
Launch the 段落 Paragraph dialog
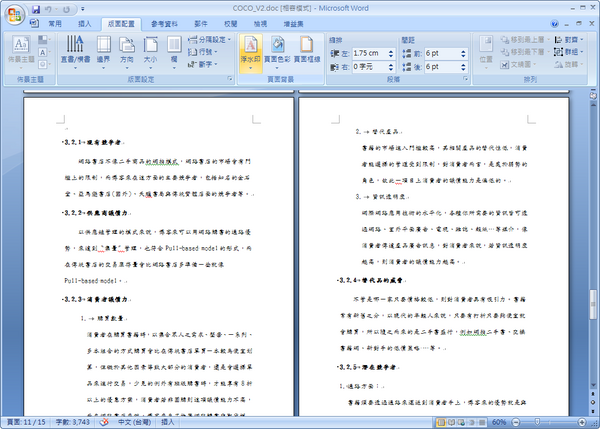[466, 79]
